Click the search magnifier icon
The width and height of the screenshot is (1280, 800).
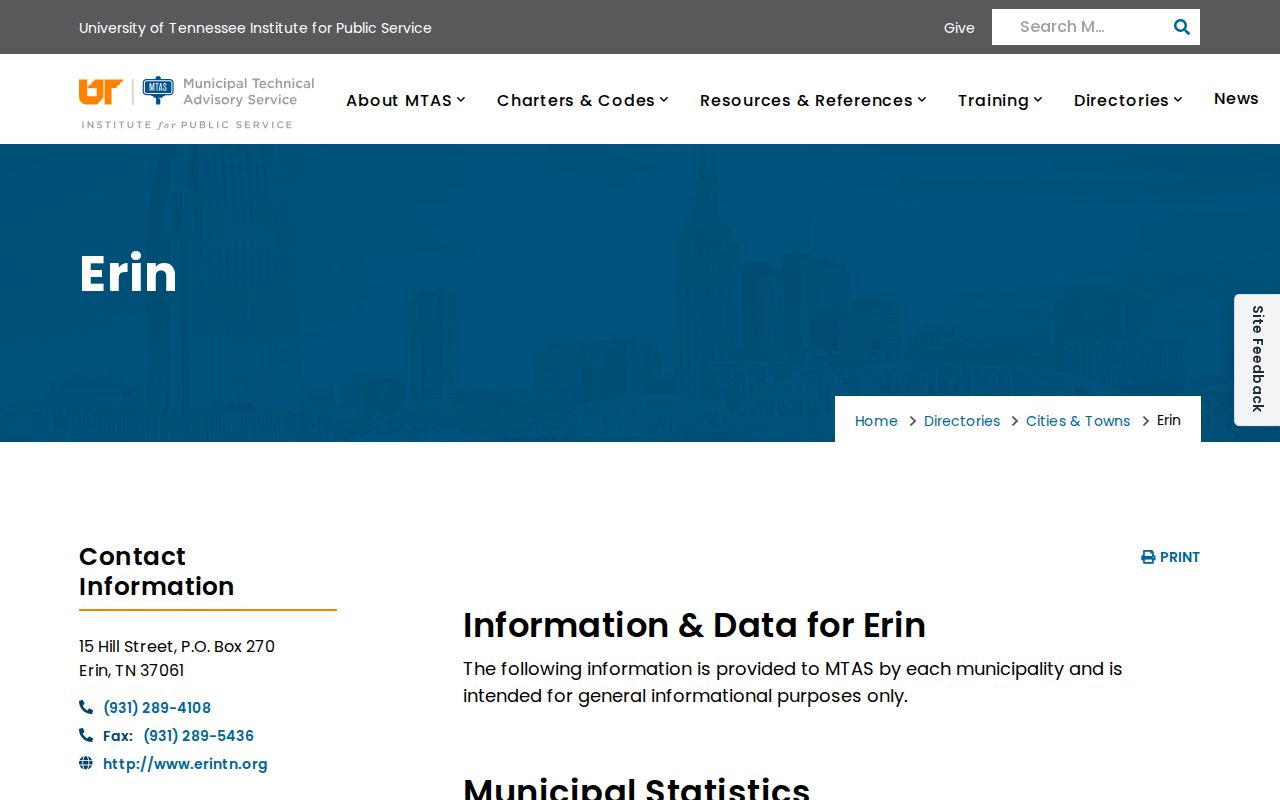point(1181,27)
